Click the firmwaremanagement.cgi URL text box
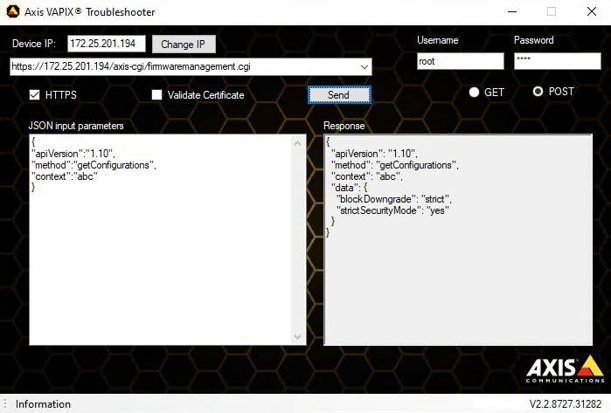 coord(191,67)
